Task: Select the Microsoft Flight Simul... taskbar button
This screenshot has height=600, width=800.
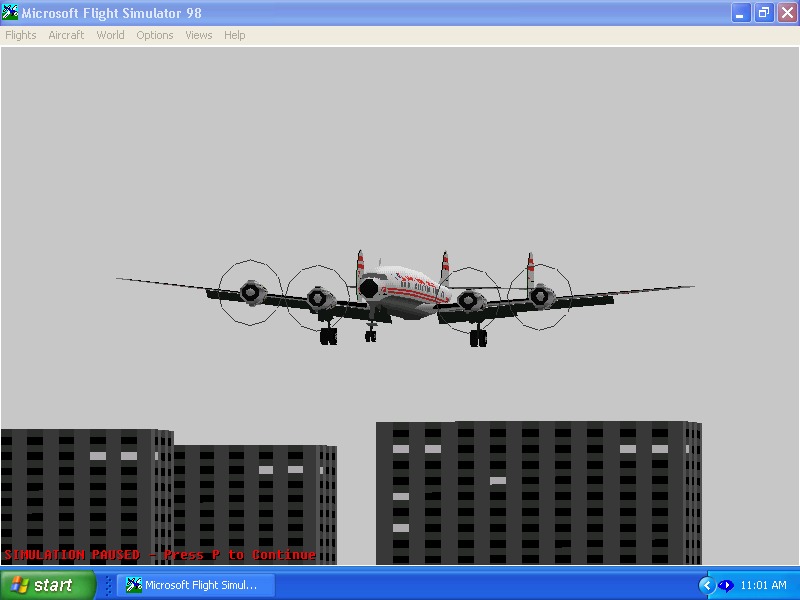Action: click(x=196, y=585)
